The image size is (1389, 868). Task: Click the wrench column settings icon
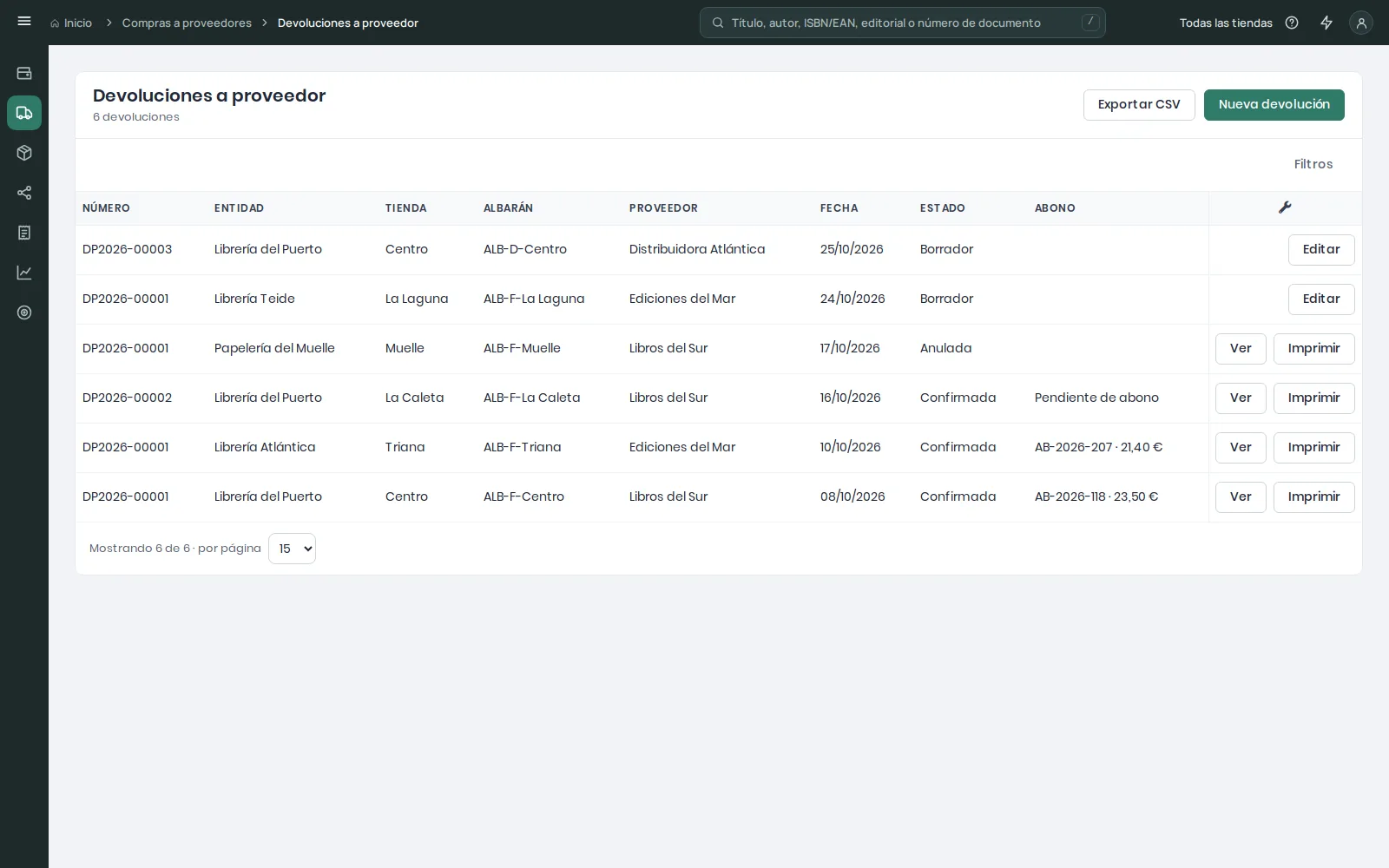click(x=1285, y=207)
